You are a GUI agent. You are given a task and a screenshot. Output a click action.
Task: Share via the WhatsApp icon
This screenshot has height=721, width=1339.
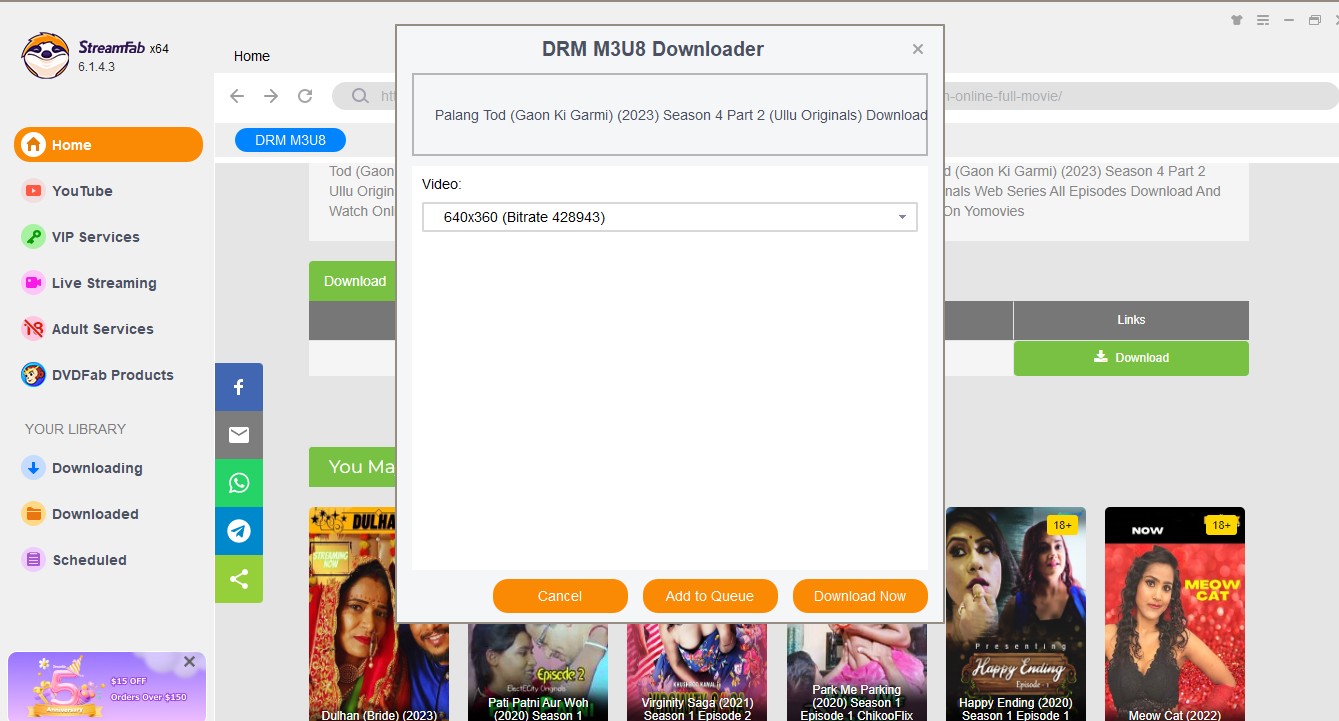(239, 483)
